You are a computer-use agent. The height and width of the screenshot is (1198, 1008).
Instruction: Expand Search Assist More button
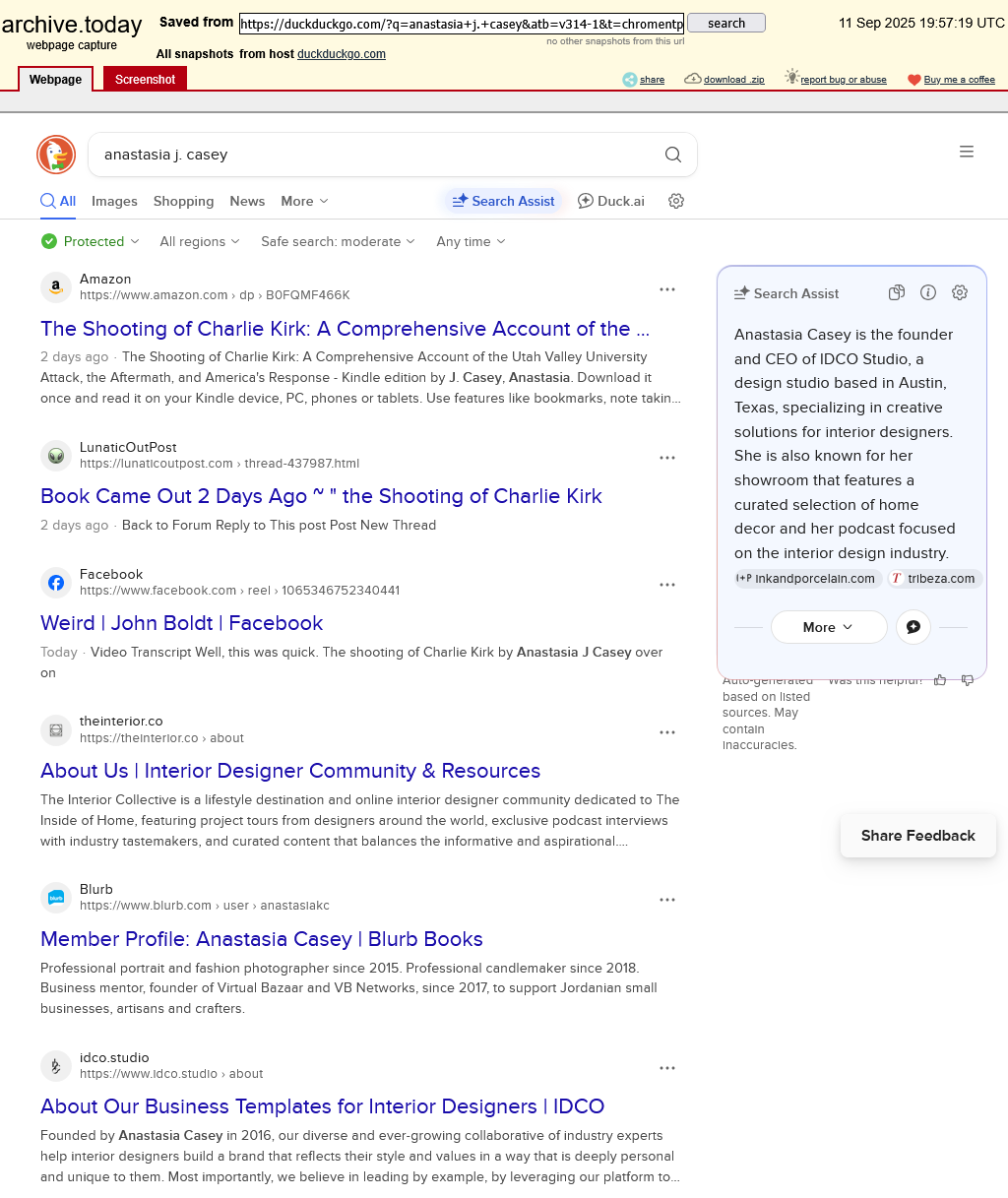pyautogui.click(x=829, y=627)
